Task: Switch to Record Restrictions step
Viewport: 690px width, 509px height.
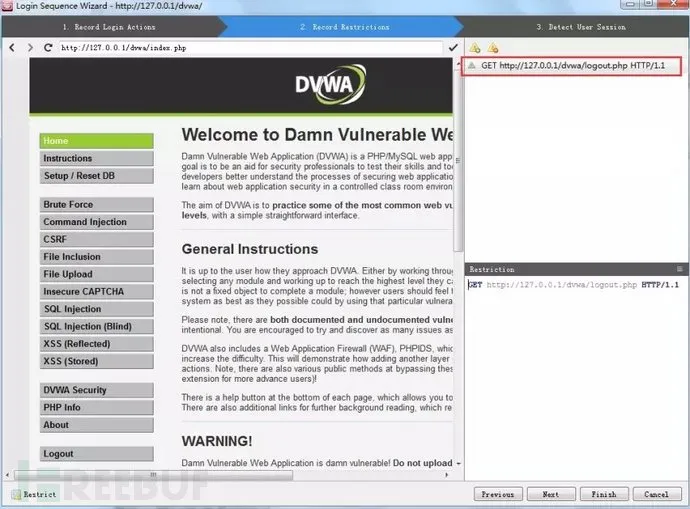Action: click(345, 27)
